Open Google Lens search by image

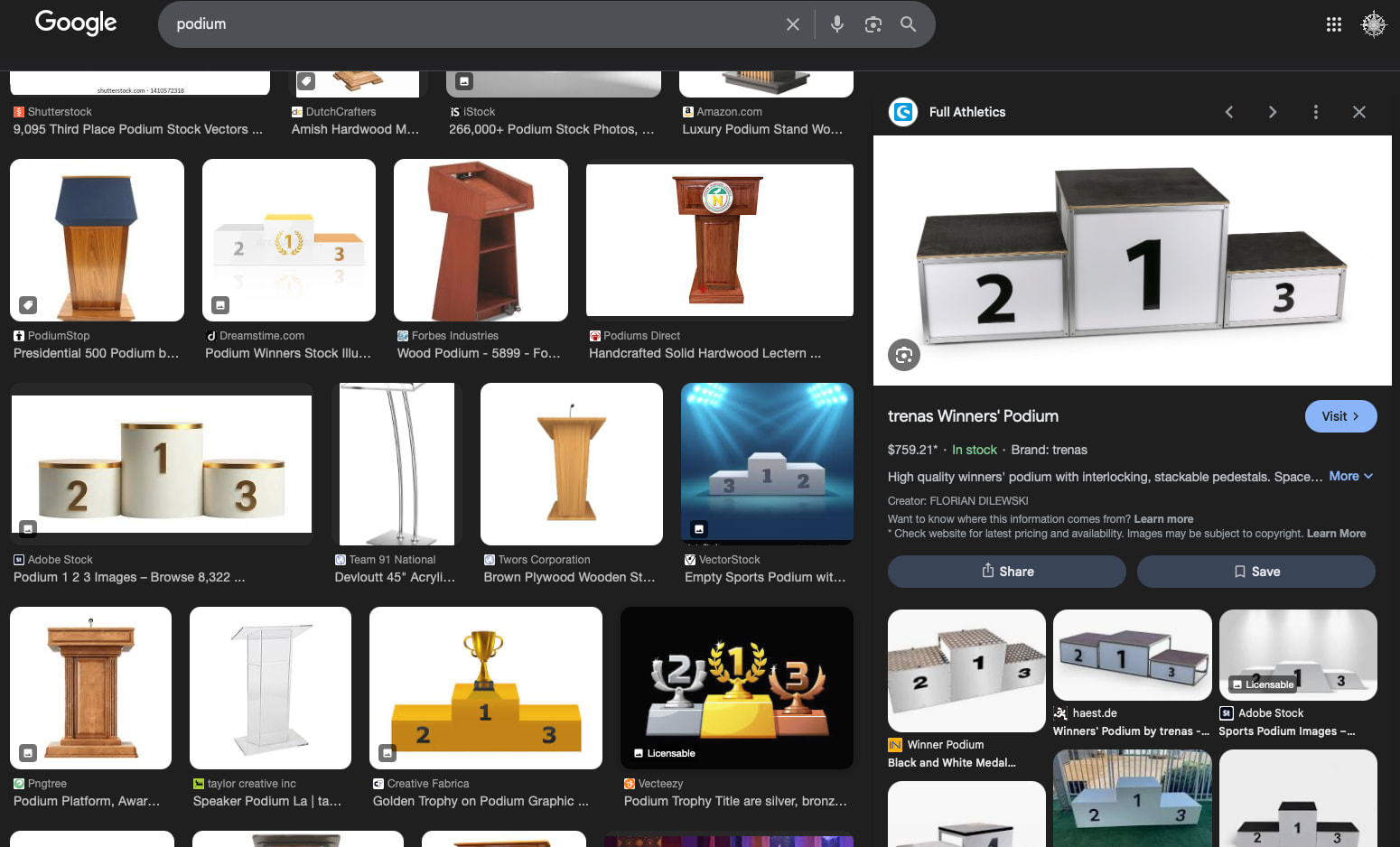pos(873,24)
